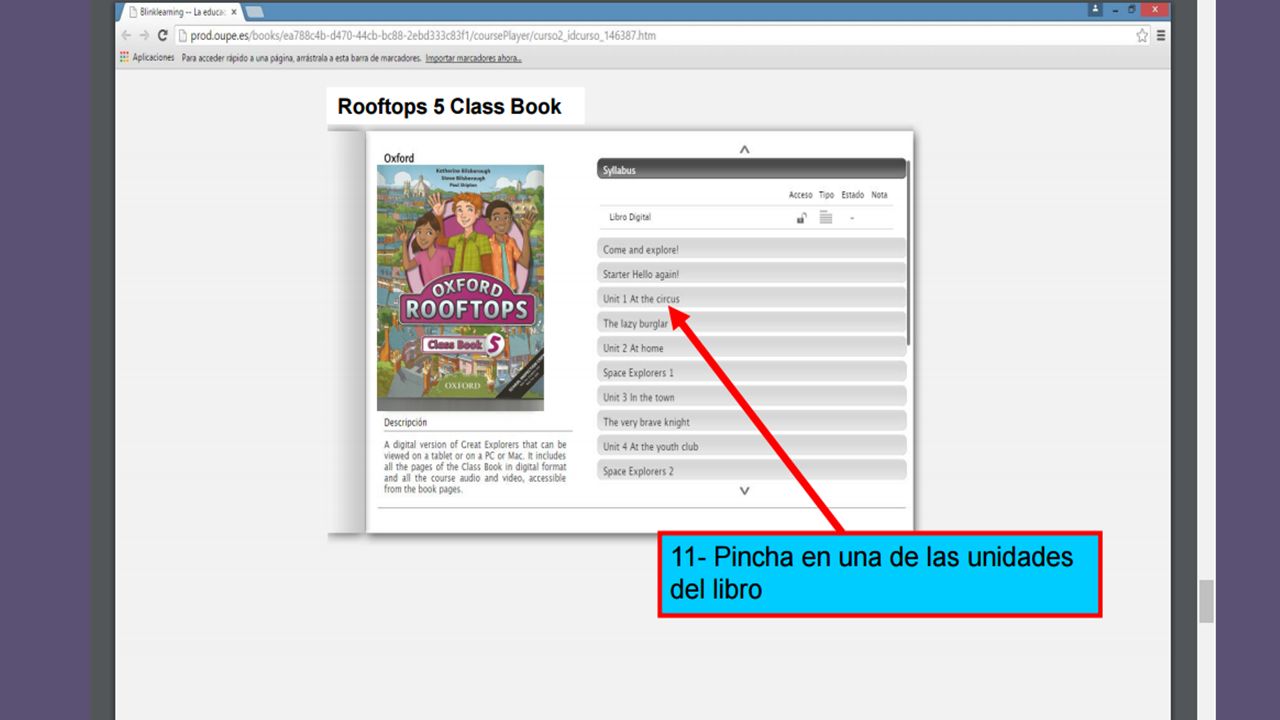Select the Blinklearning tab

pos(181,12)
